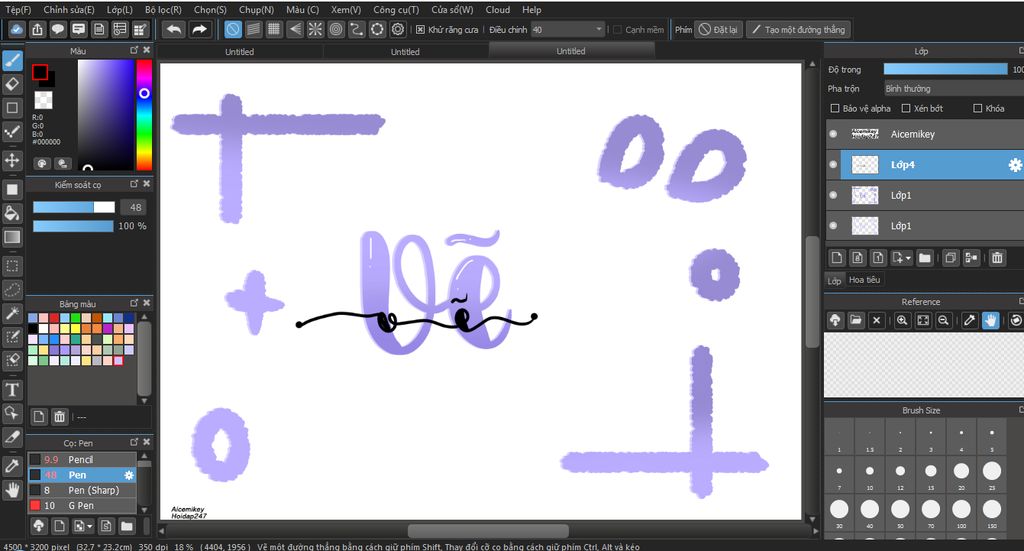
Task: Open an image file in Reference panel
Action: point(856,321)
